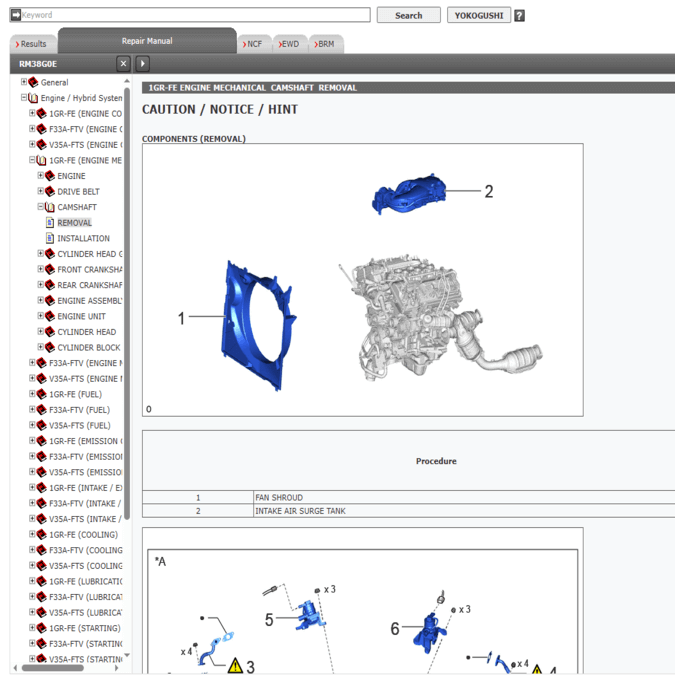
Task: Click the right arrow button next to X
Action: point(143,64)
